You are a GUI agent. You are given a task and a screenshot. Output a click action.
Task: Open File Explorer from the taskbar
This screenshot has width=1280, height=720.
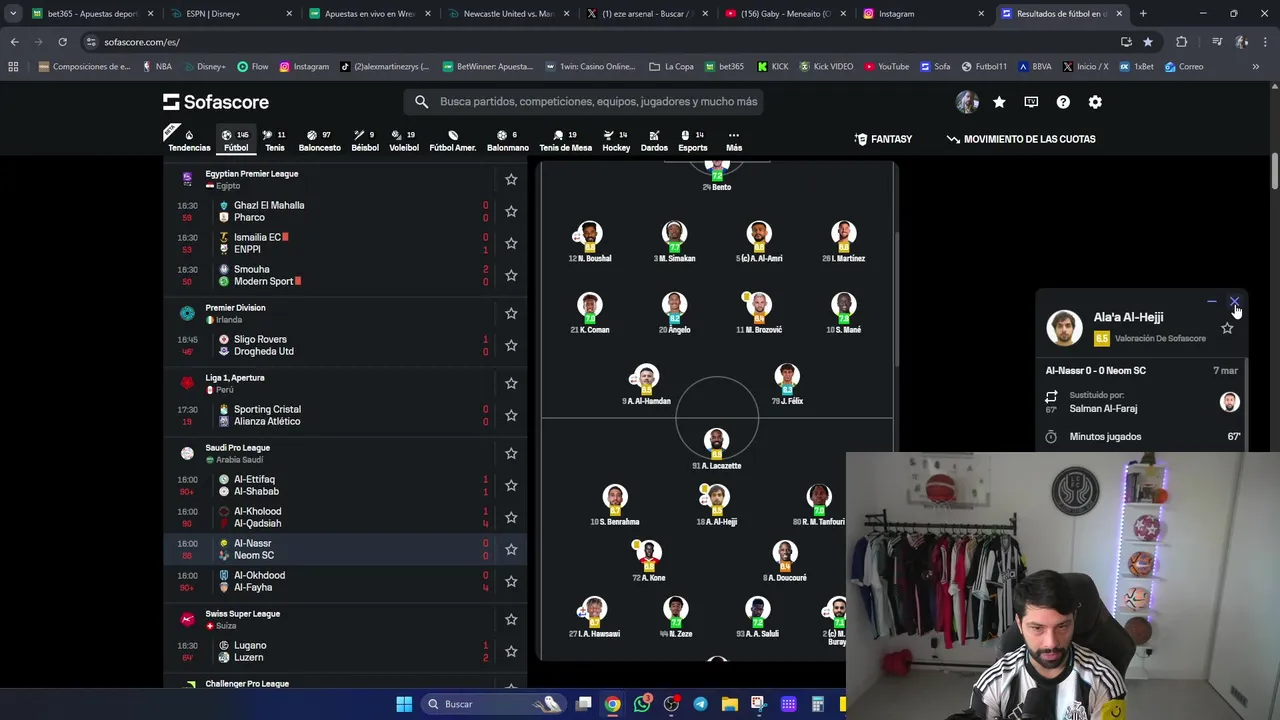729,704
